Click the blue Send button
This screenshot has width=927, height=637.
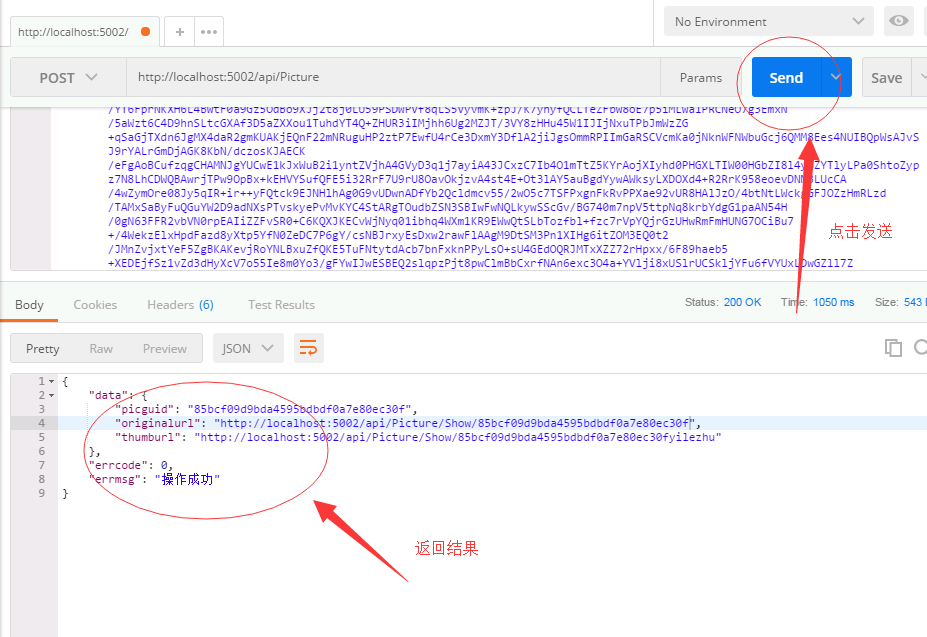click(786, 77)
